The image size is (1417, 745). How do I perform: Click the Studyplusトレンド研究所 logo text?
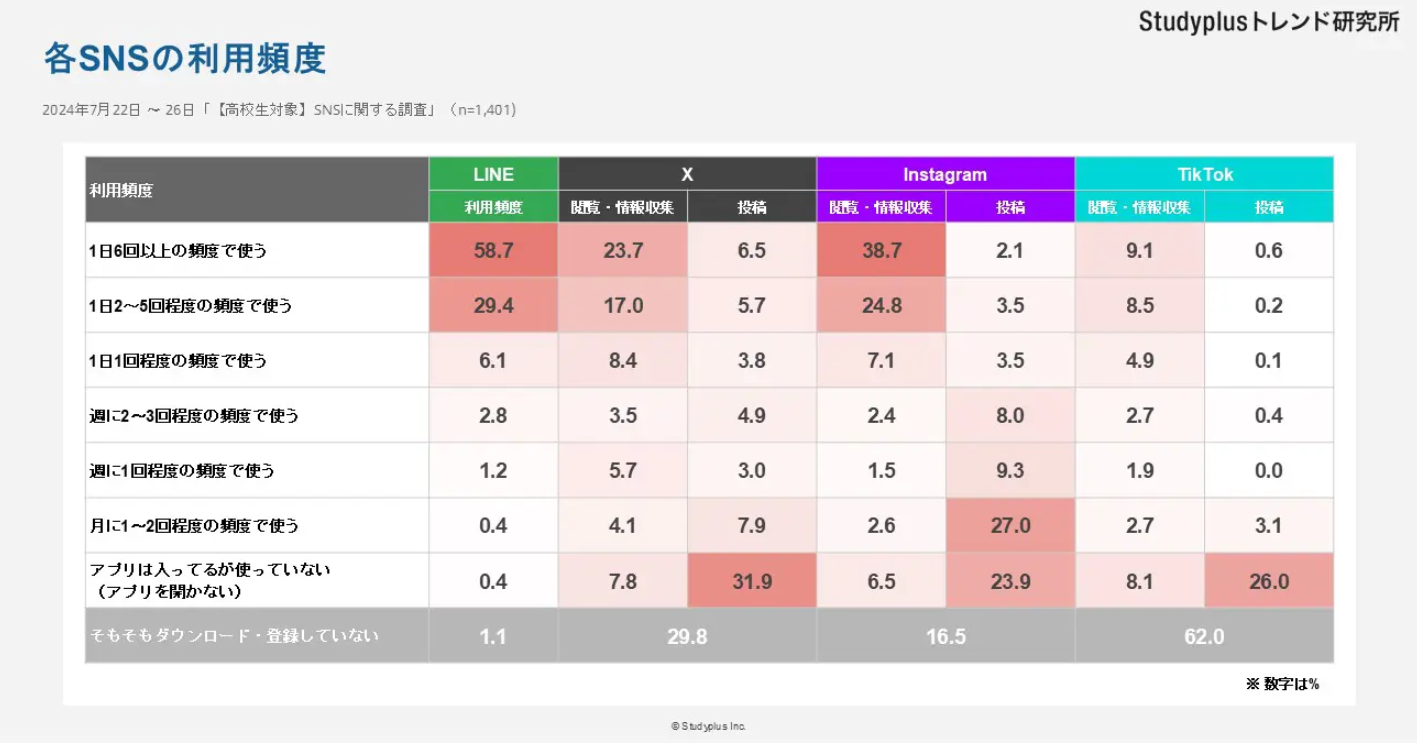pos(1268,22)
